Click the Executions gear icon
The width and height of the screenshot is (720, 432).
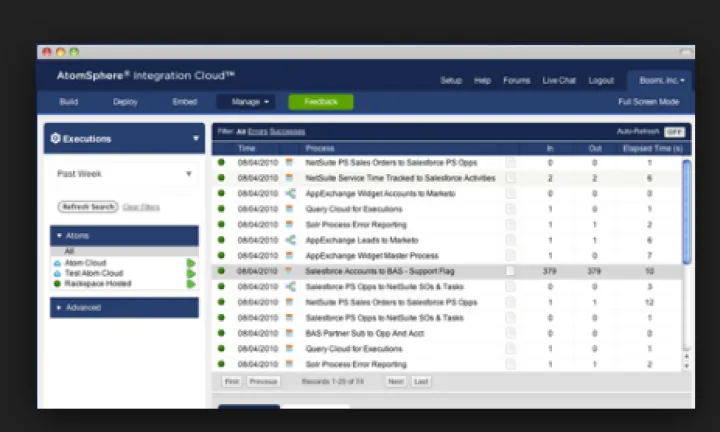click(x=56, y=138)
